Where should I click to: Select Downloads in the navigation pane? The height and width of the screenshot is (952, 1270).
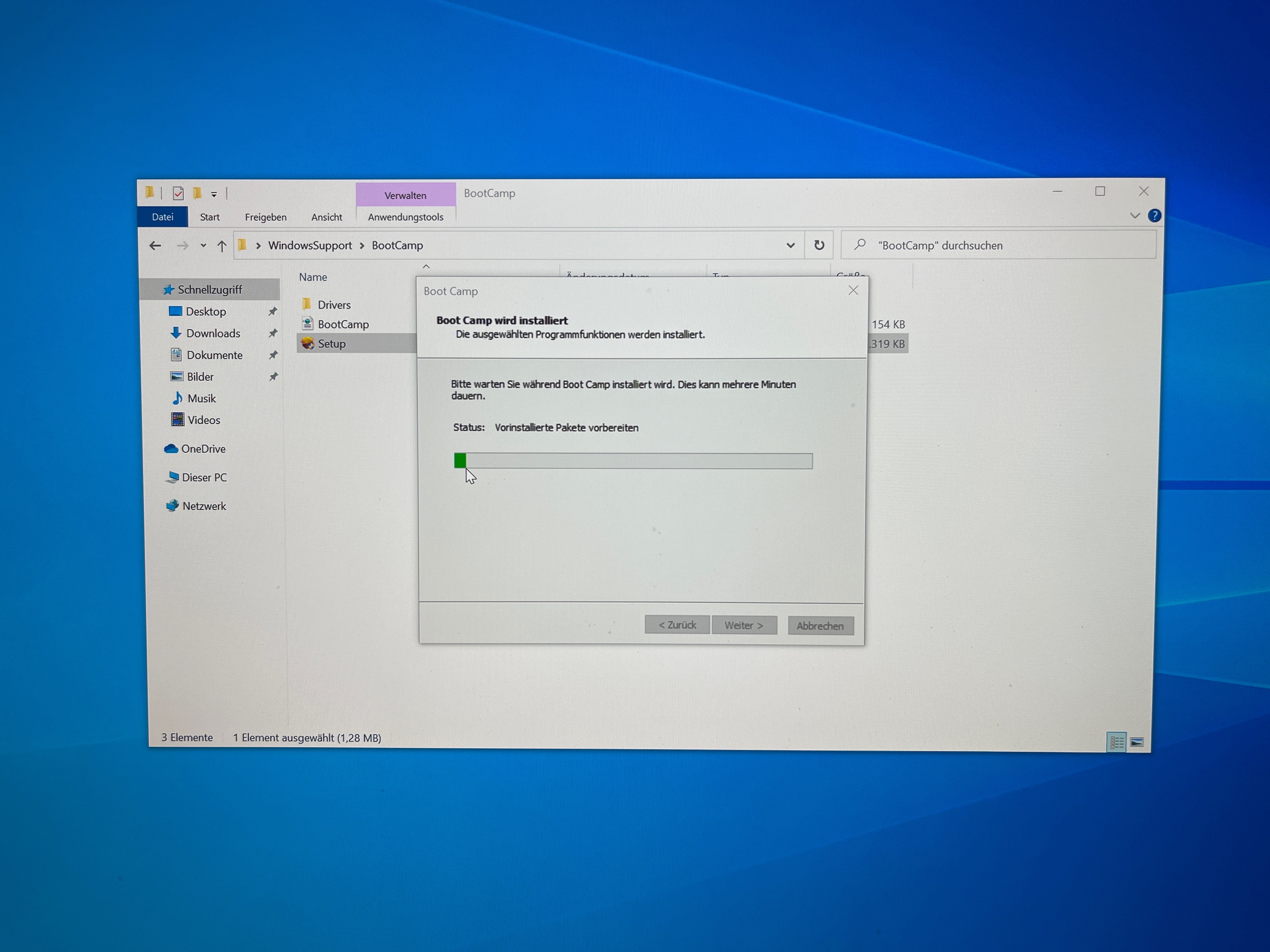(213, 333)
